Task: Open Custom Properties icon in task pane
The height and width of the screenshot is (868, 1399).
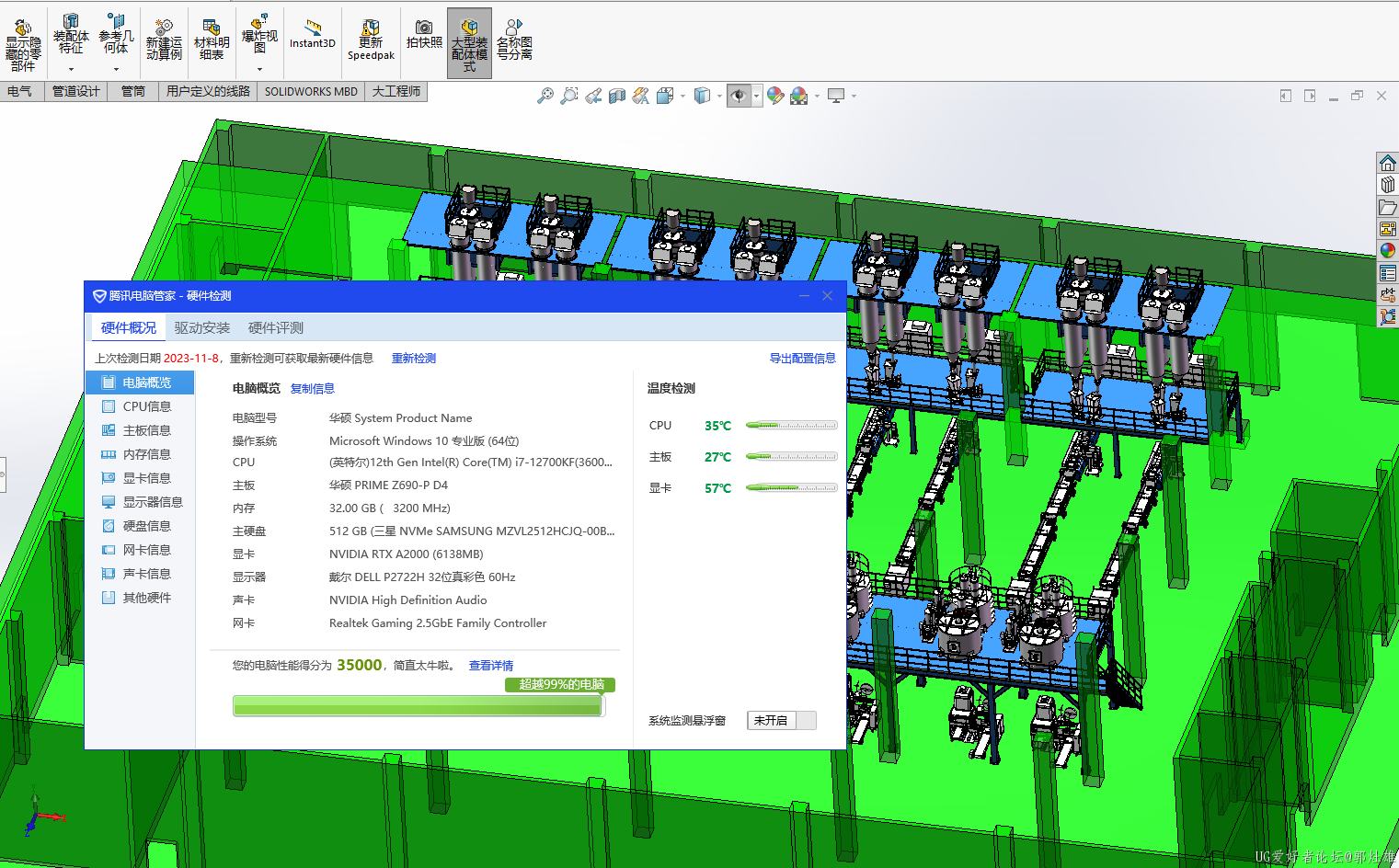Action: pos(1387,273)
